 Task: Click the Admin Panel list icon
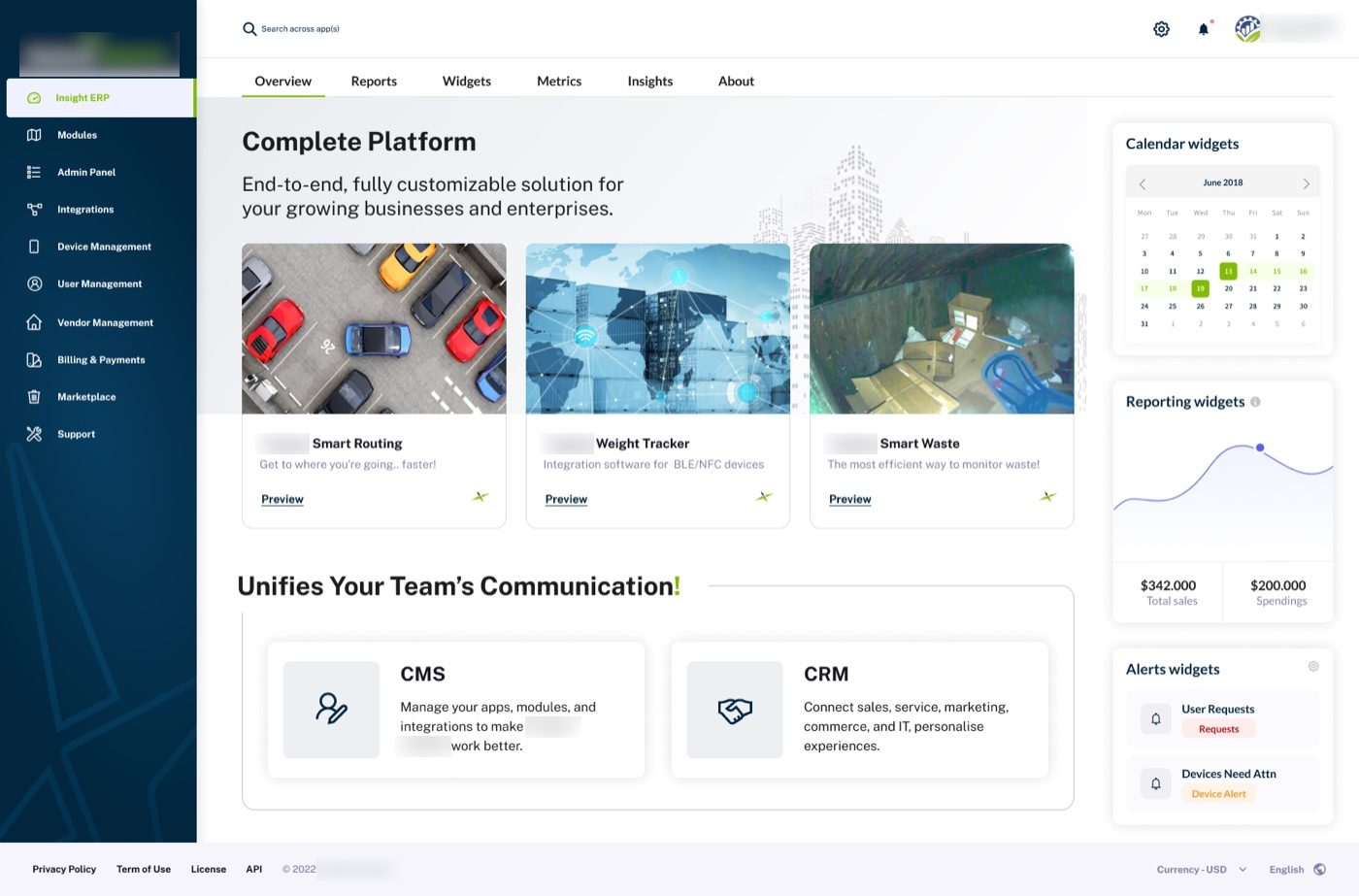pyautogui.click(x=34, y=172)
